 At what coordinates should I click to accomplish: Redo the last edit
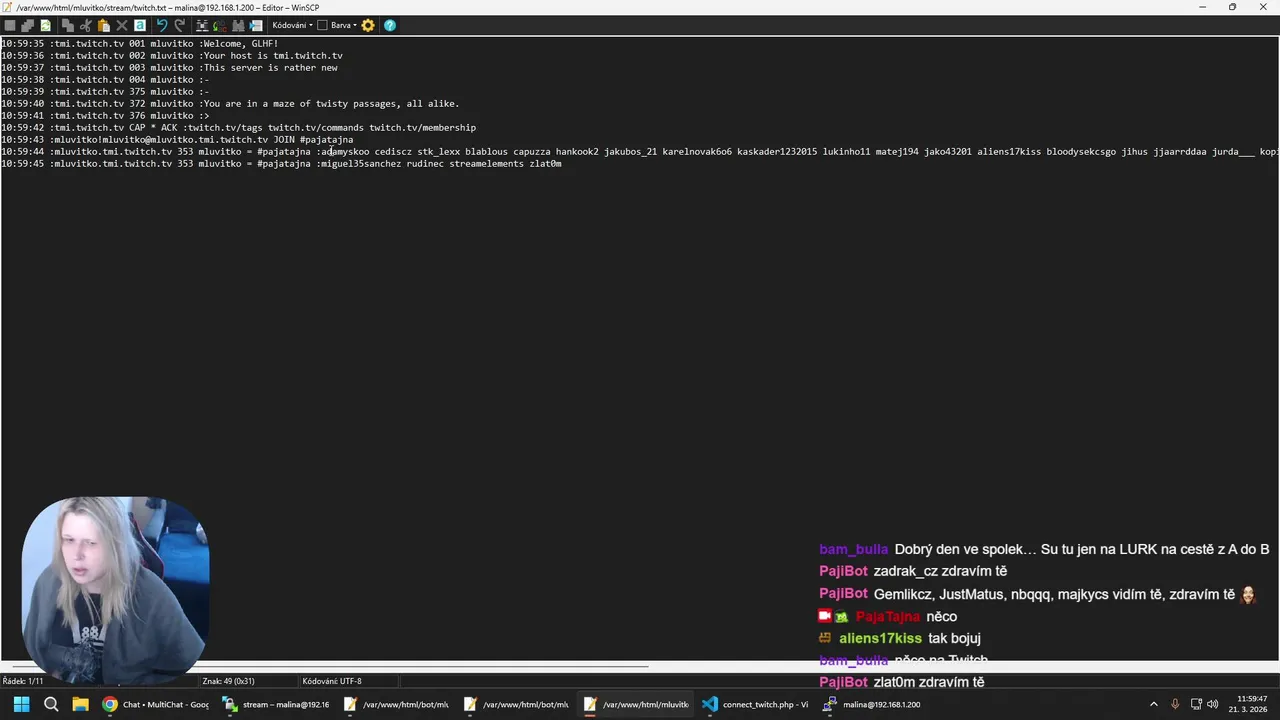coord(180,25)
